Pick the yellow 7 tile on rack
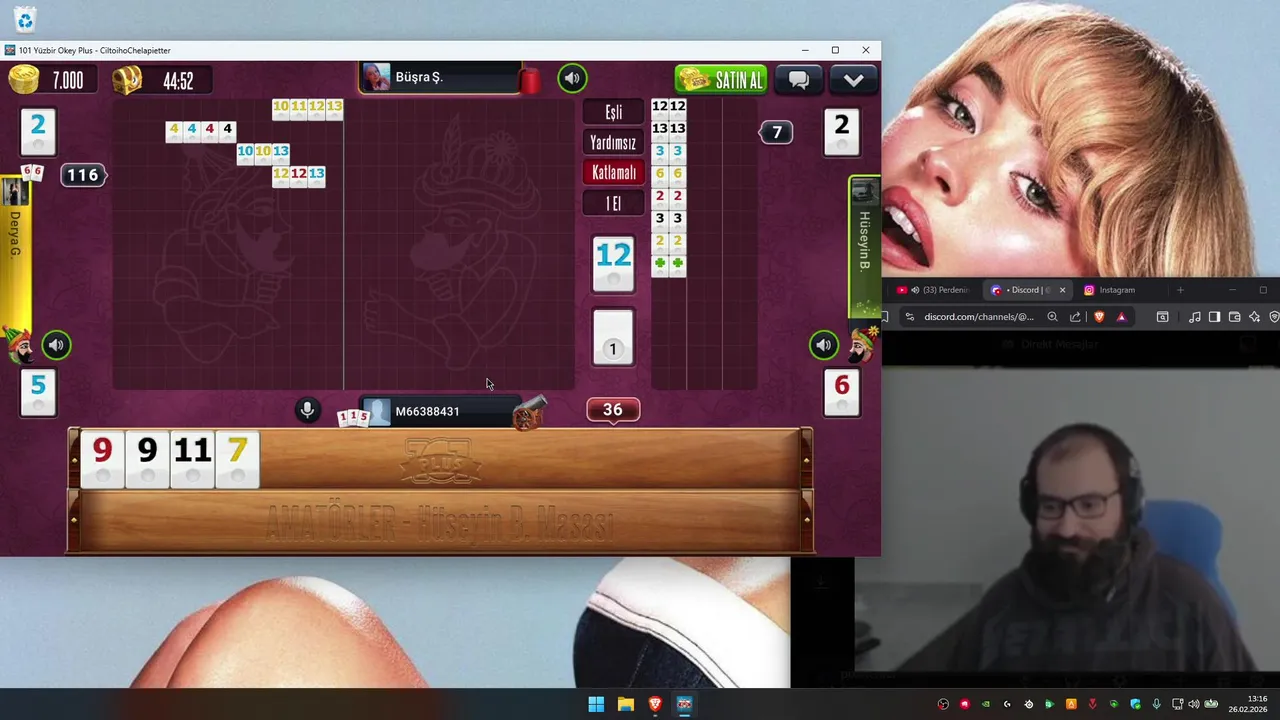 [x=237, y=460]
